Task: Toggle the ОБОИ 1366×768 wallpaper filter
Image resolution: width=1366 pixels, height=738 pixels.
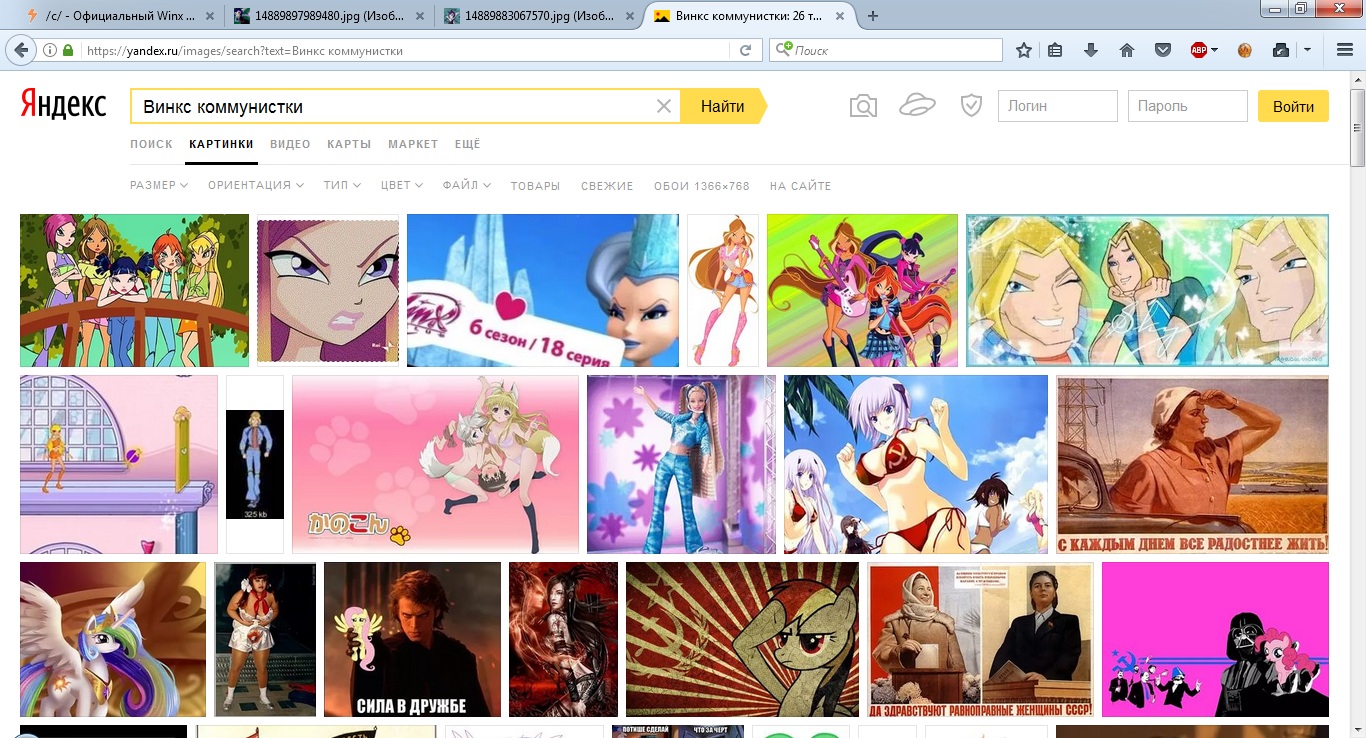Action: (701, 186)
